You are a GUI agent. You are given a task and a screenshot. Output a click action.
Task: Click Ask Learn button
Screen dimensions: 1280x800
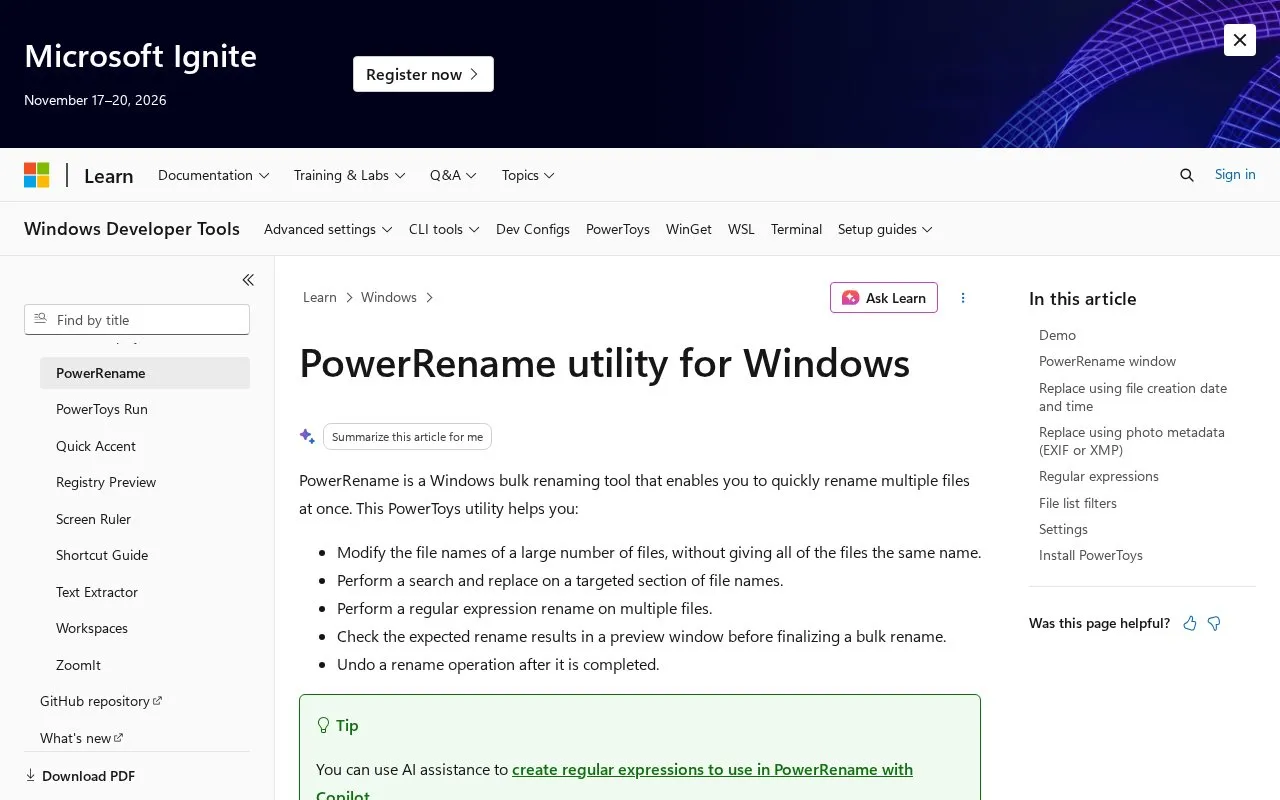tap(884, 298)
